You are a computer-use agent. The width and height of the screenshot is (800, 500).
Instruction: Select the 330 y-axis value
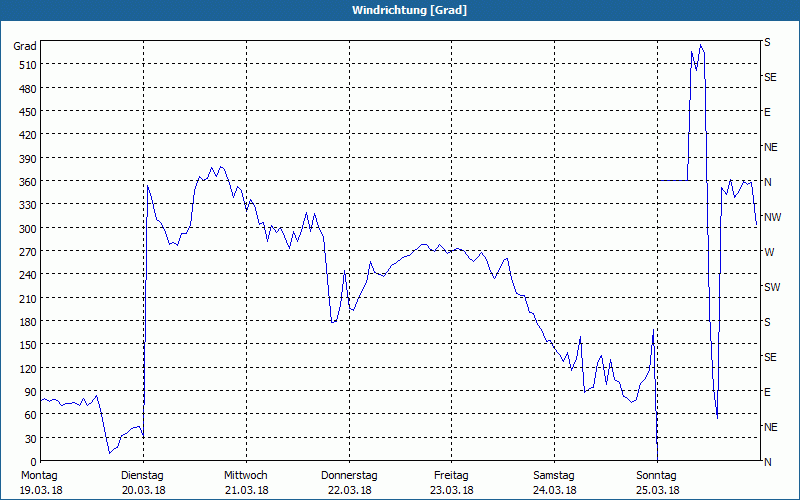coord(28,205)
